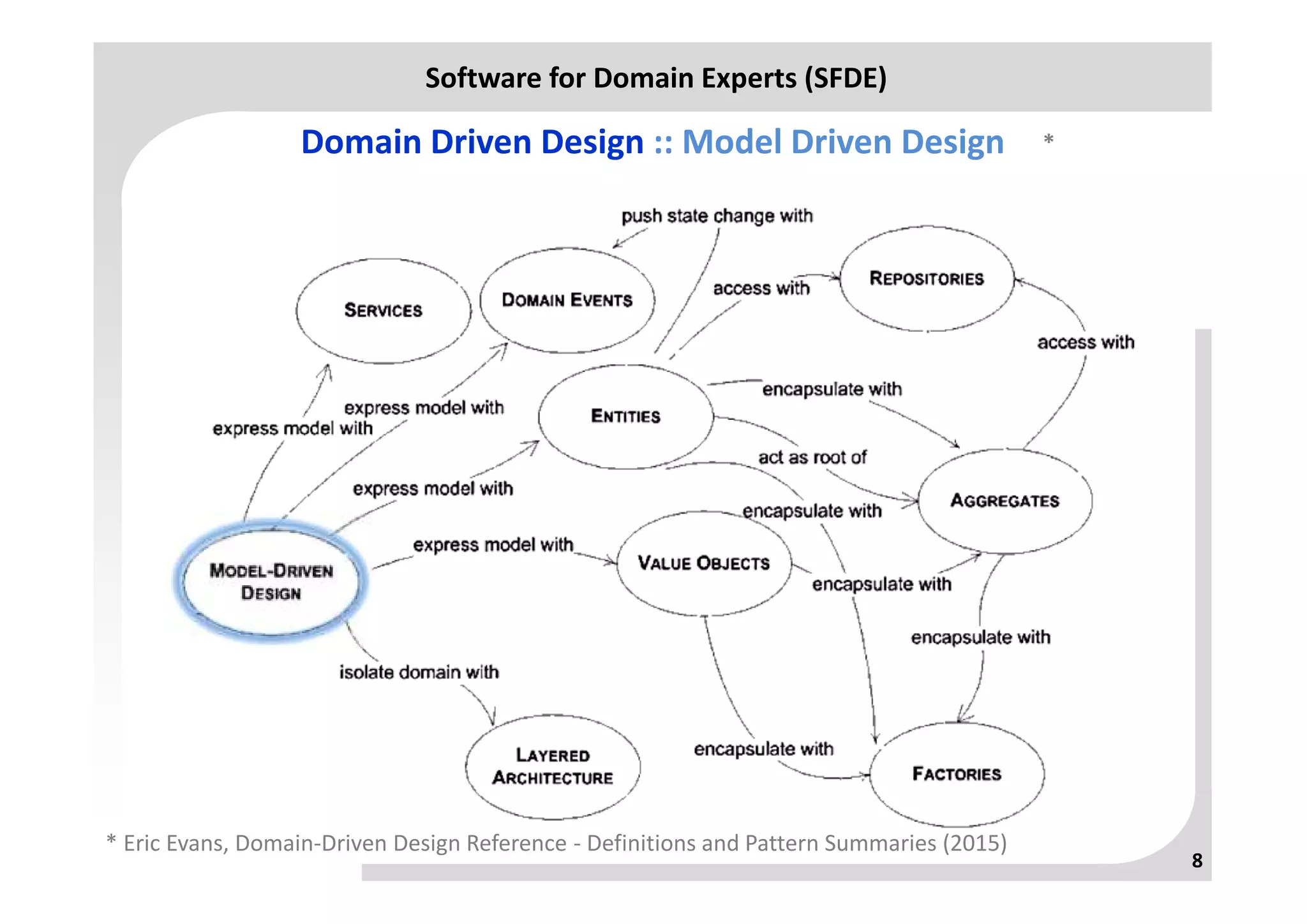Click the 'isolate domain with' label

click(x=419, y=673)
